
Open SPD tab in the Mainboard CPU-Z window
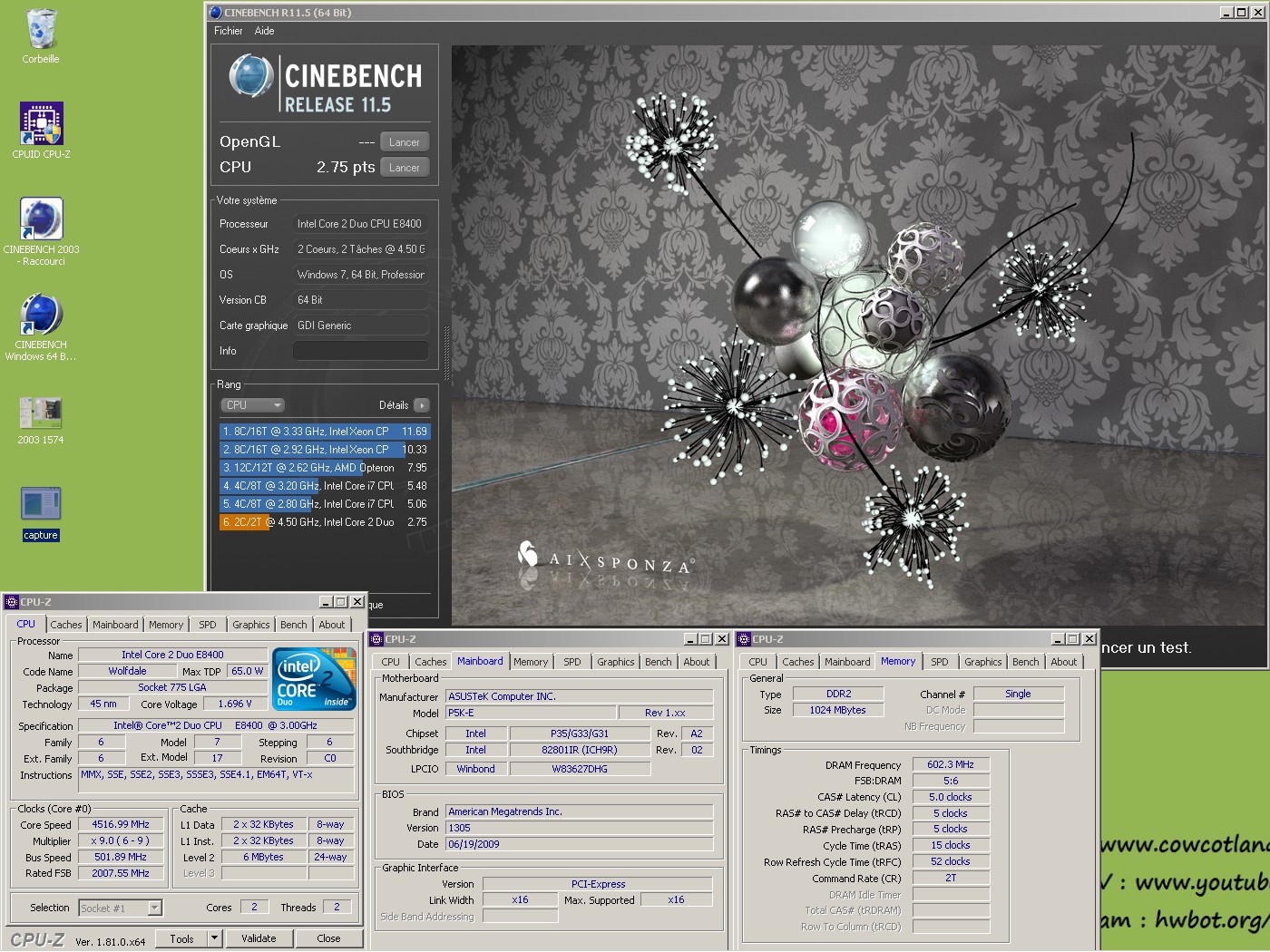click(572, 662)
